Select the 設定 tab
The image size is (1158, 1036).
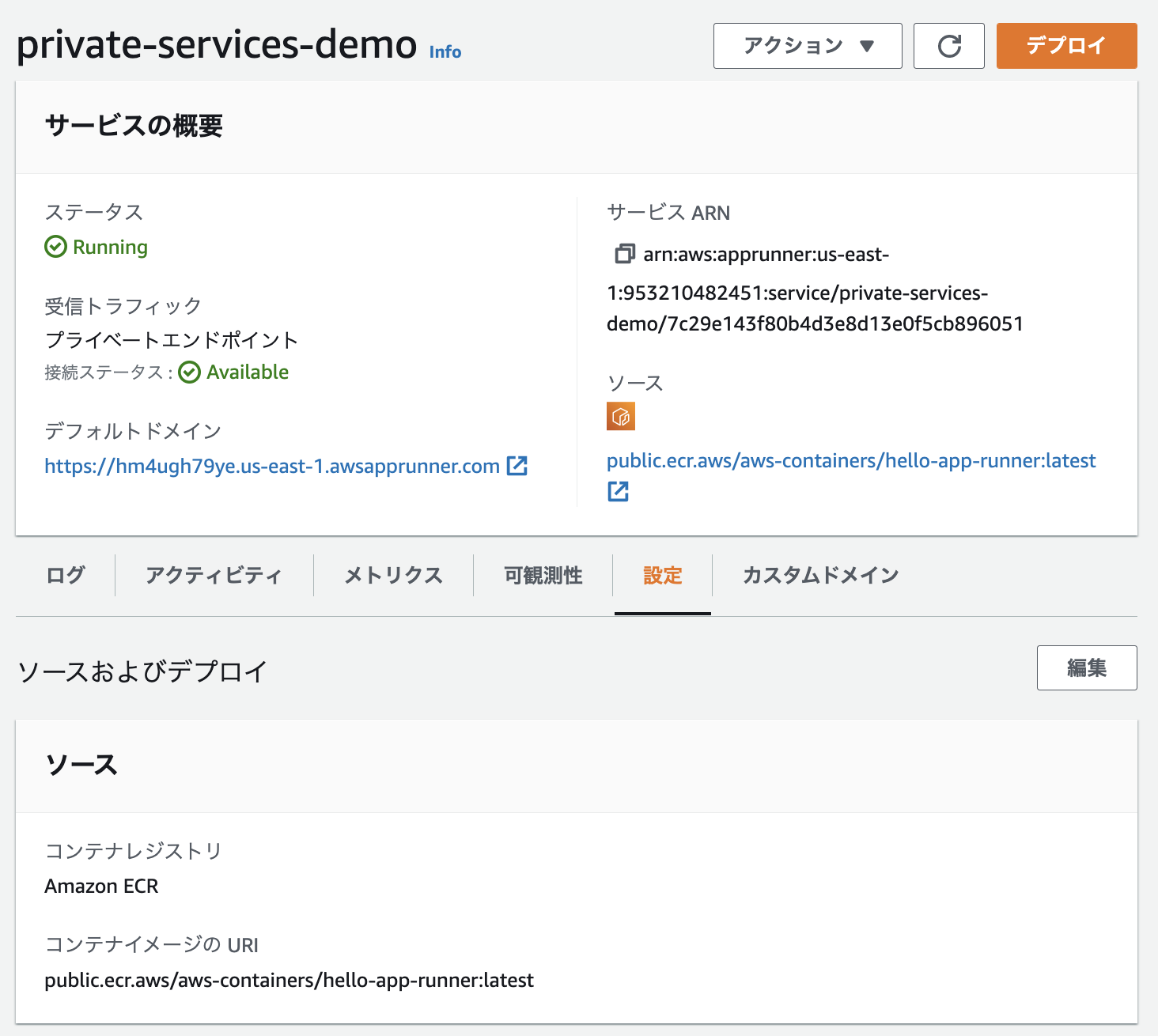(663, 575)
